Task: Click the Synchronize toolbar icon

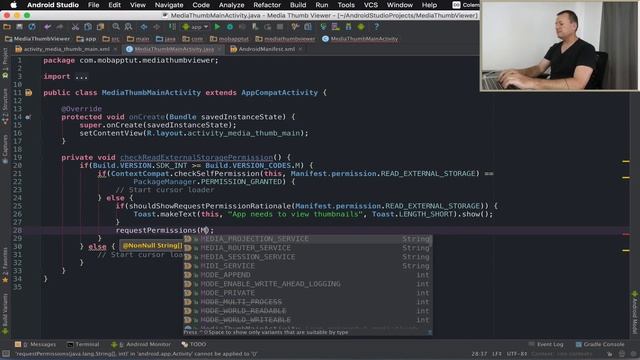Action: pyautogui.click(x=32, y=27)
